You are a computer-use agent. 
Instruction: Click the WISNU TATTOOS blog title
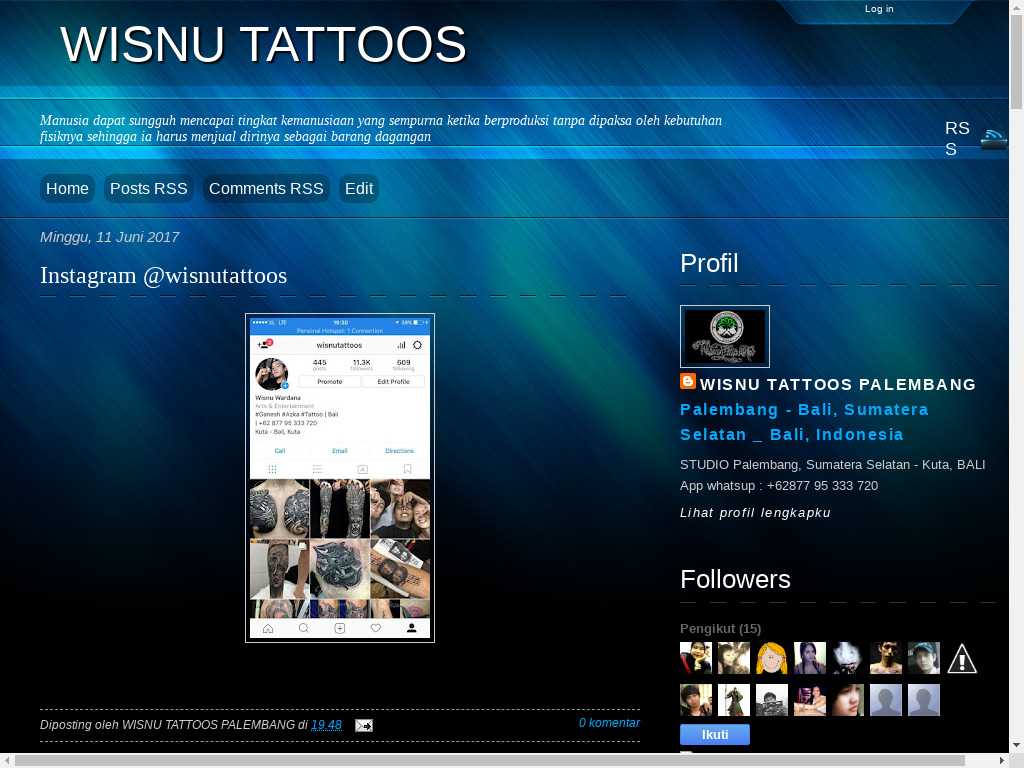[263, 44]
